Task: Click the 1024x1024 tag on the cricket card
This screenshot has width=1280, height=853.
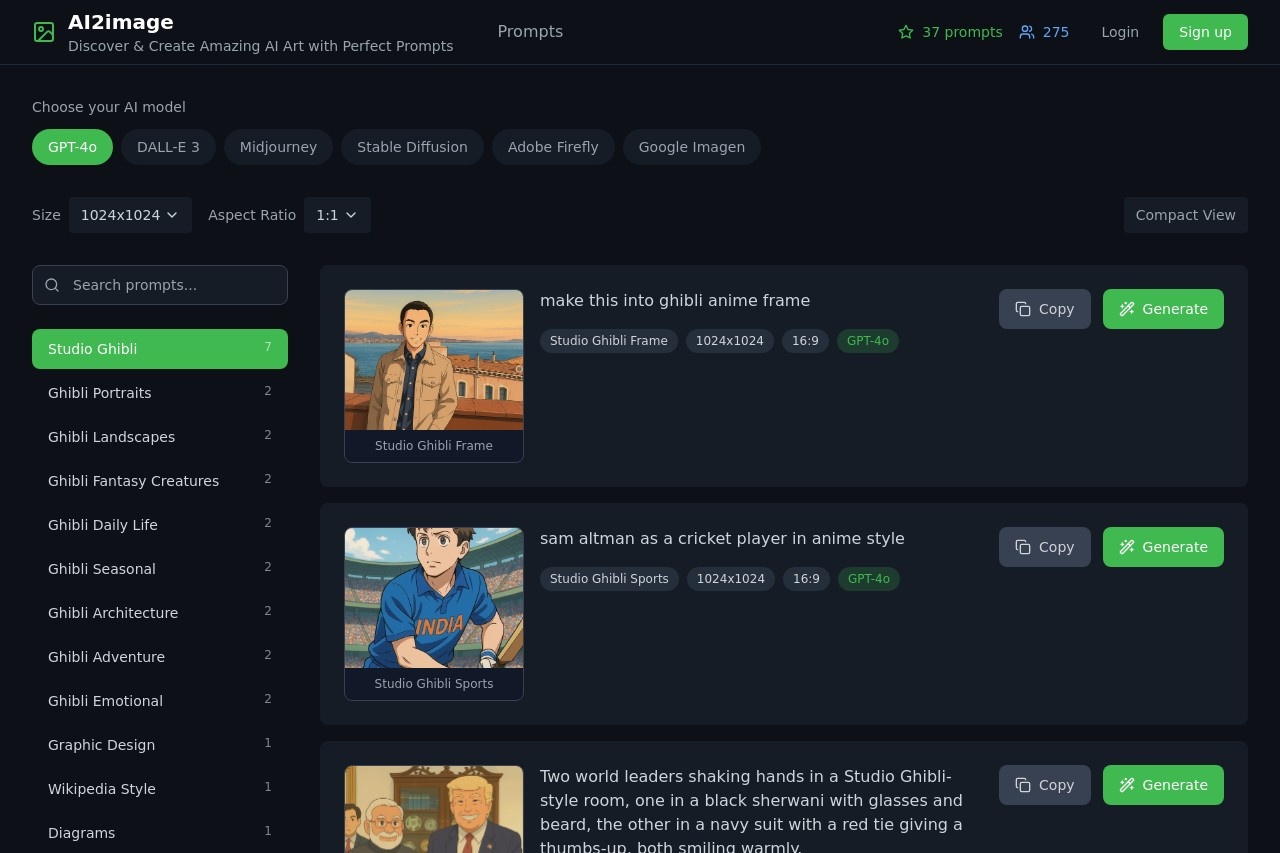Action: (x=731, y=579)
